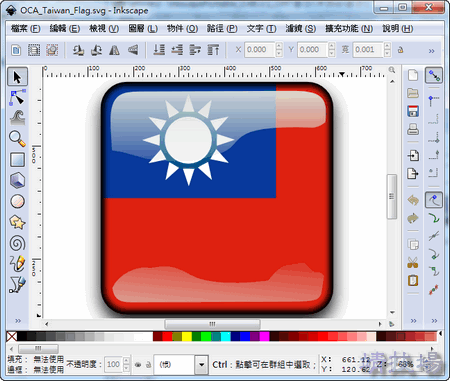Click the Paste clipboard icon
This screenshot has height=381, width=450.
413,281
